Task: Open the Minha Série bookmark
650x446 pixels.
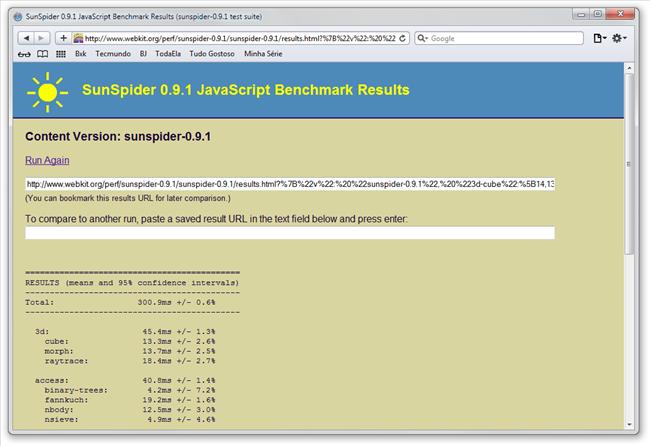Action: [x=263, y=54]
